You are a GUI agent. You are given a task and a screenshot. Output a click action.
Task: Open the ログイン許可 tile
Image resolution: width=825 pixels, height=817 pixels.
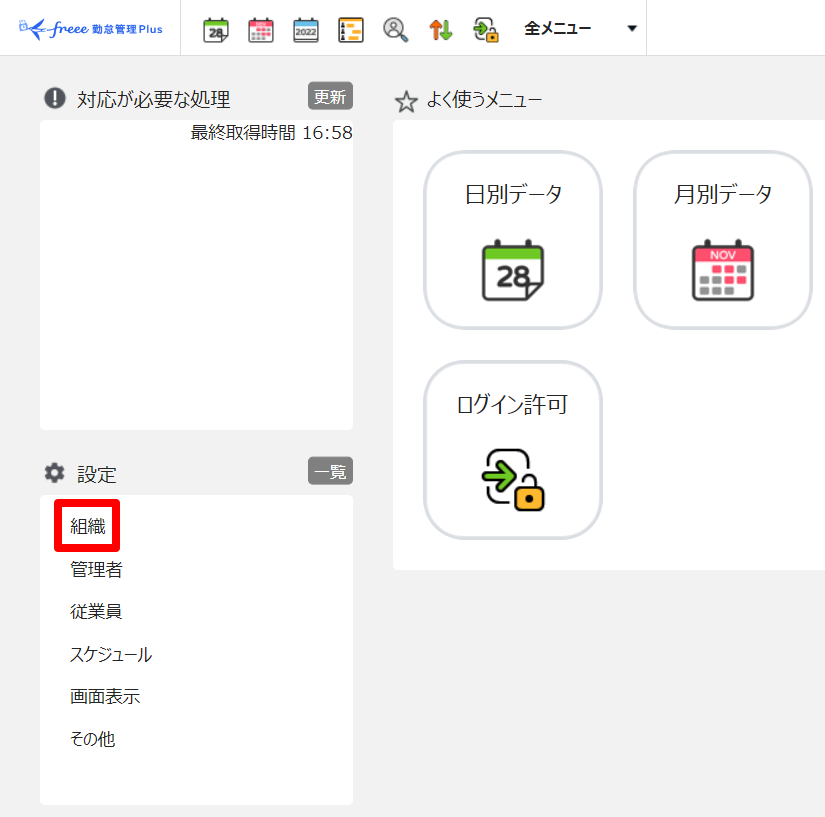pyautogui.click(x=513, y=450)
